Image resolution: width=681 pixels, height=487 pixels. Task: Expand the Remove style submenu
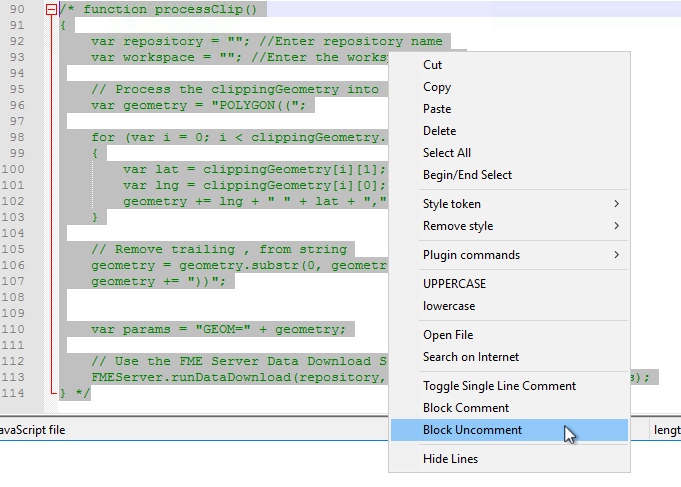tap(457, 226)
